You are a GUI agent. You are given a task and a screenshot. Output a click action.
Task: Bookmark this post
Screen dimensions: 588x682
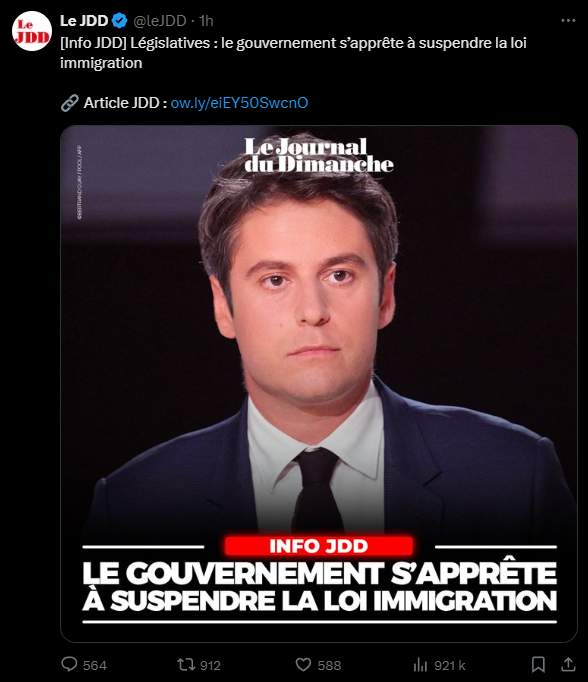point(538,665)
